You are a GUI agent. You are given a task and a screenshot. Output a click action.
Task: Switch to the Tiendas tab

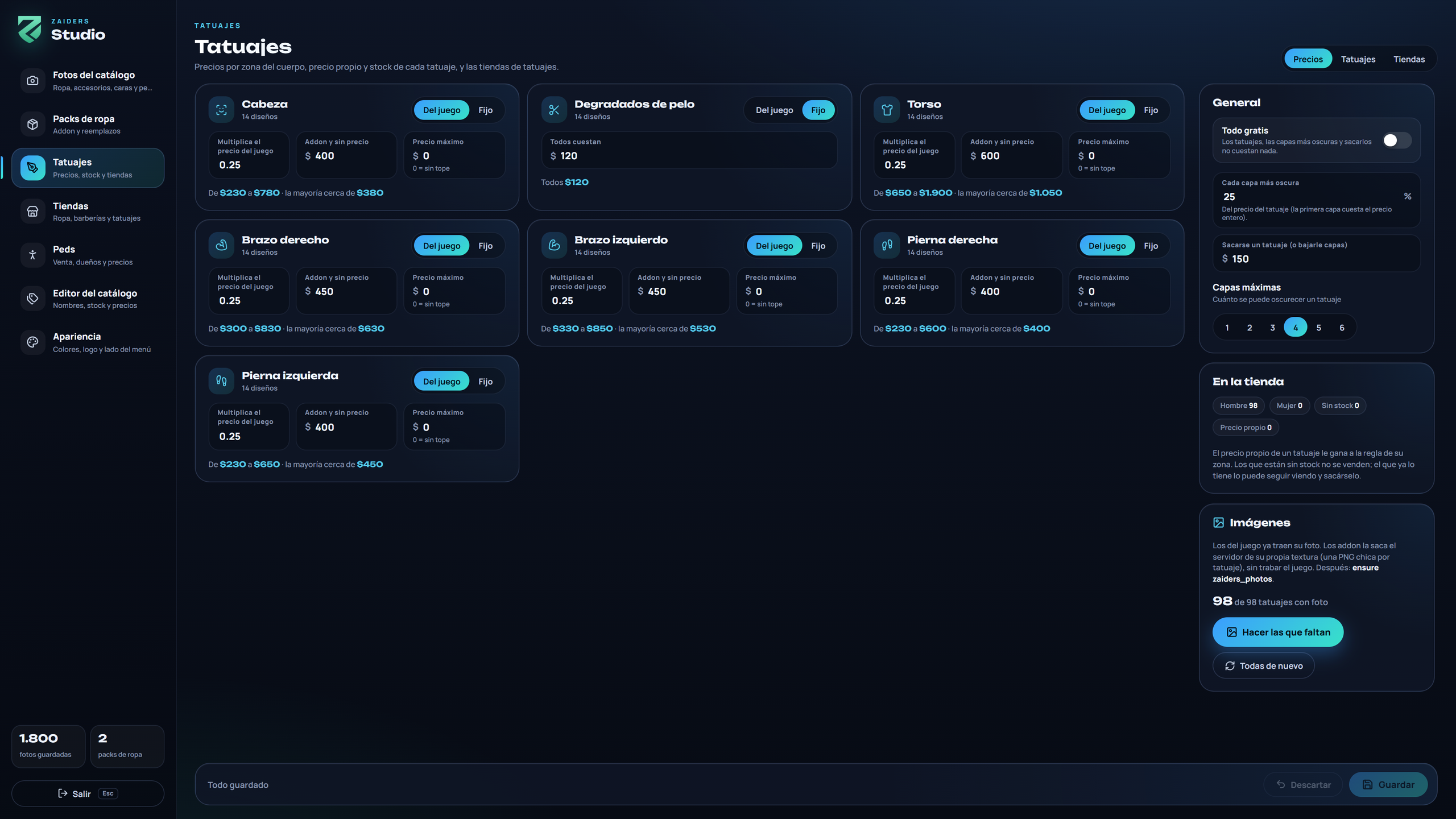click(1409, 59)
